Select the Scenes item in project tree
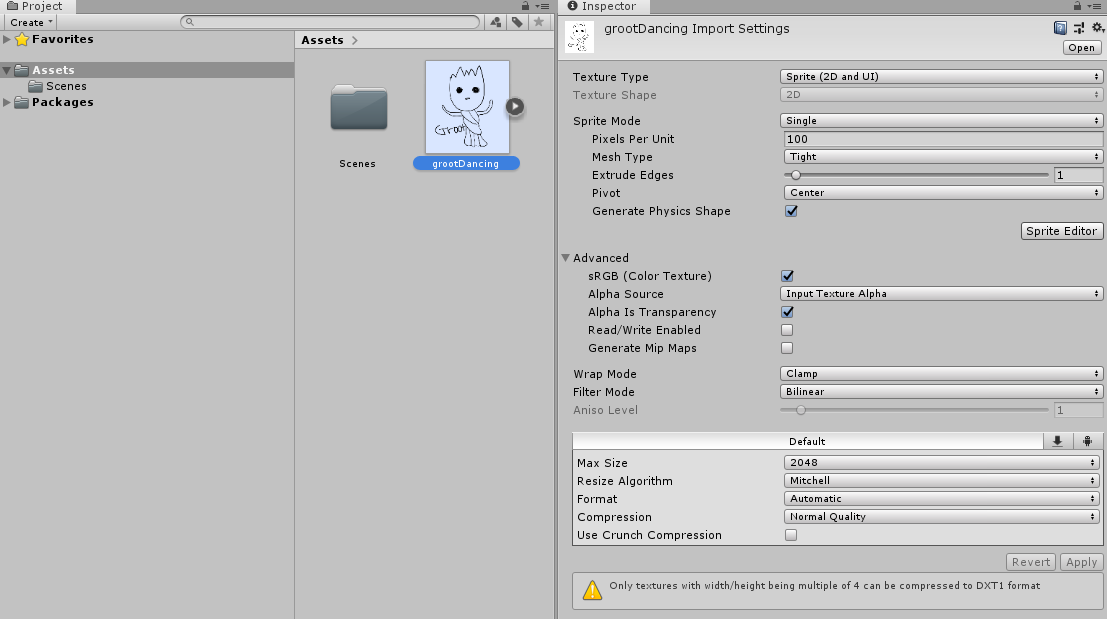Screen dimensions: 1107x619 pyautogui.click(x=66, y=86)
